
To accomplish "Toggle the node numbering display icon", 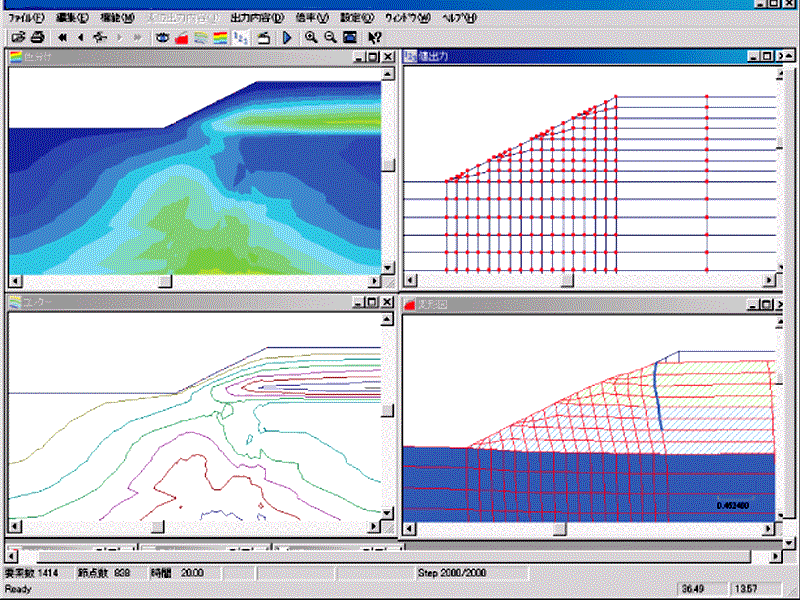I will 241,37.
